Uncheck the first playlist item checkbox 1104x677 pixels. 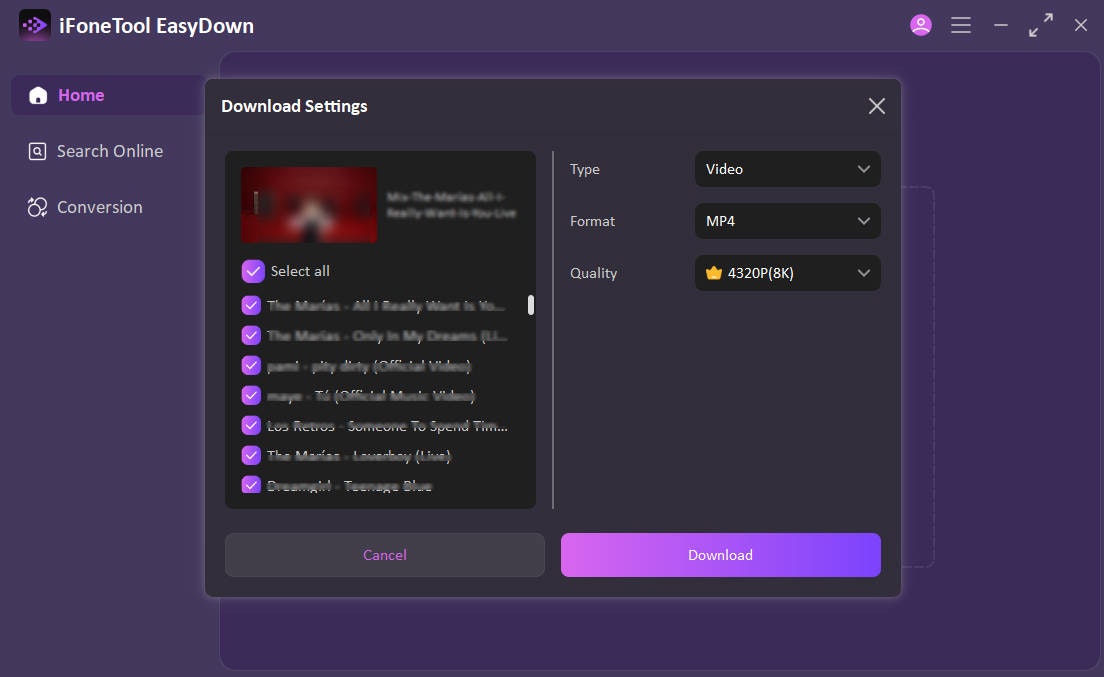(x=251, y=305)
